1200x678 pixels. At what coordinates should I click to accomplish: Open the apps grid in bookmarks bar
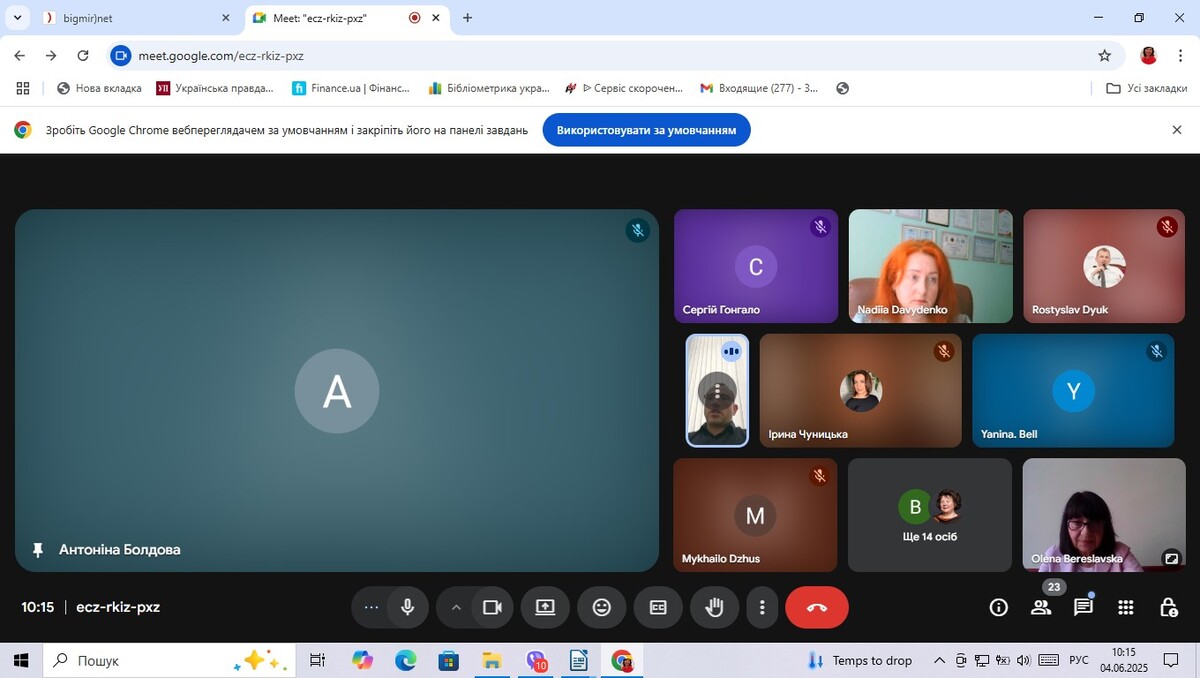coord(23,88)
